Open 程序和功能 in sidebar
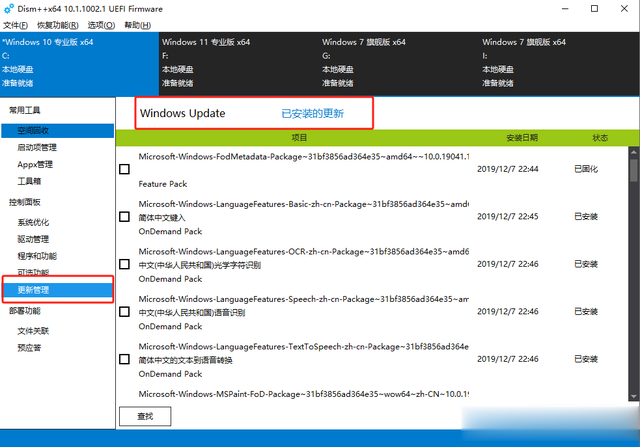This screenshot has width=640, height=447. pyautogui.click(x=37, y=256)
